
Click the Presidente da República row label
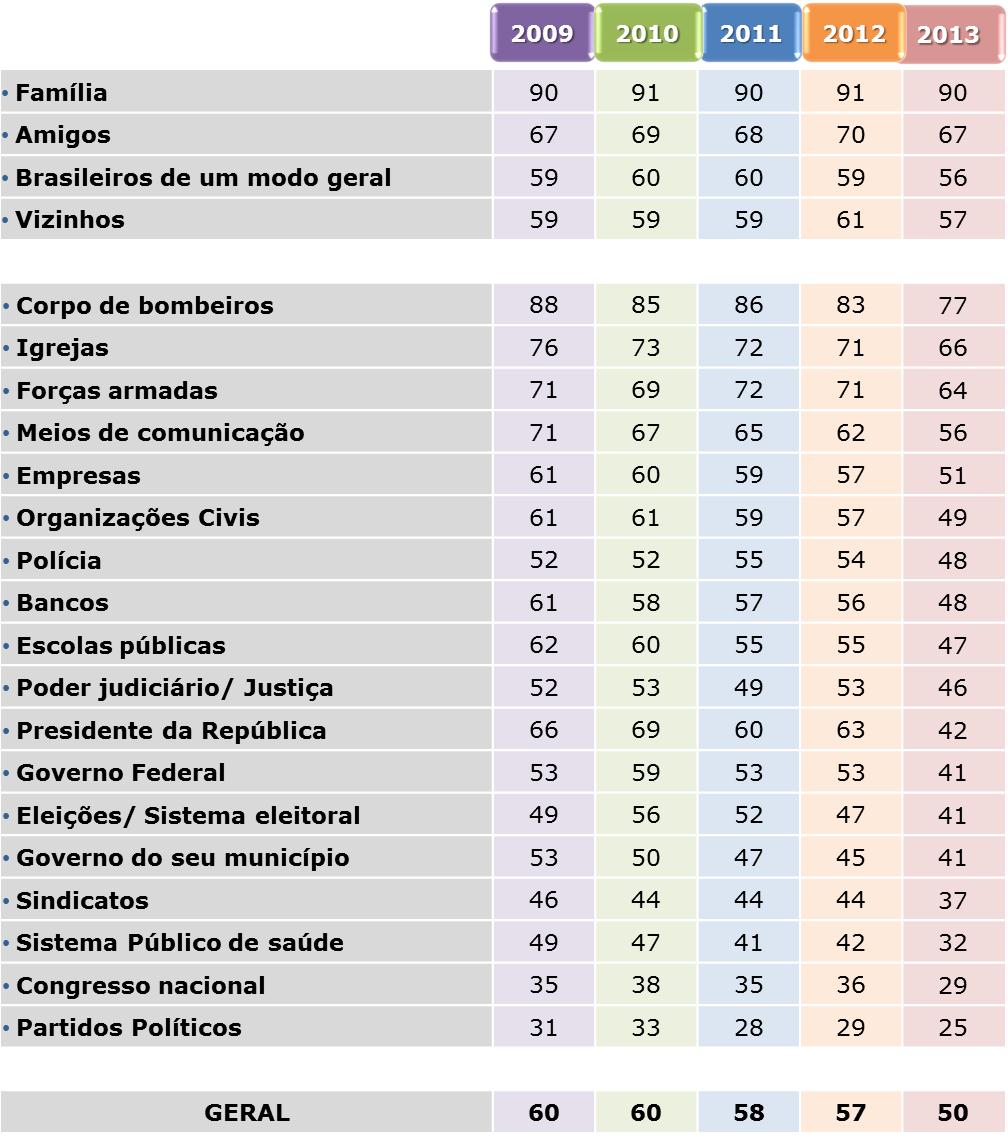pos(171,731)
